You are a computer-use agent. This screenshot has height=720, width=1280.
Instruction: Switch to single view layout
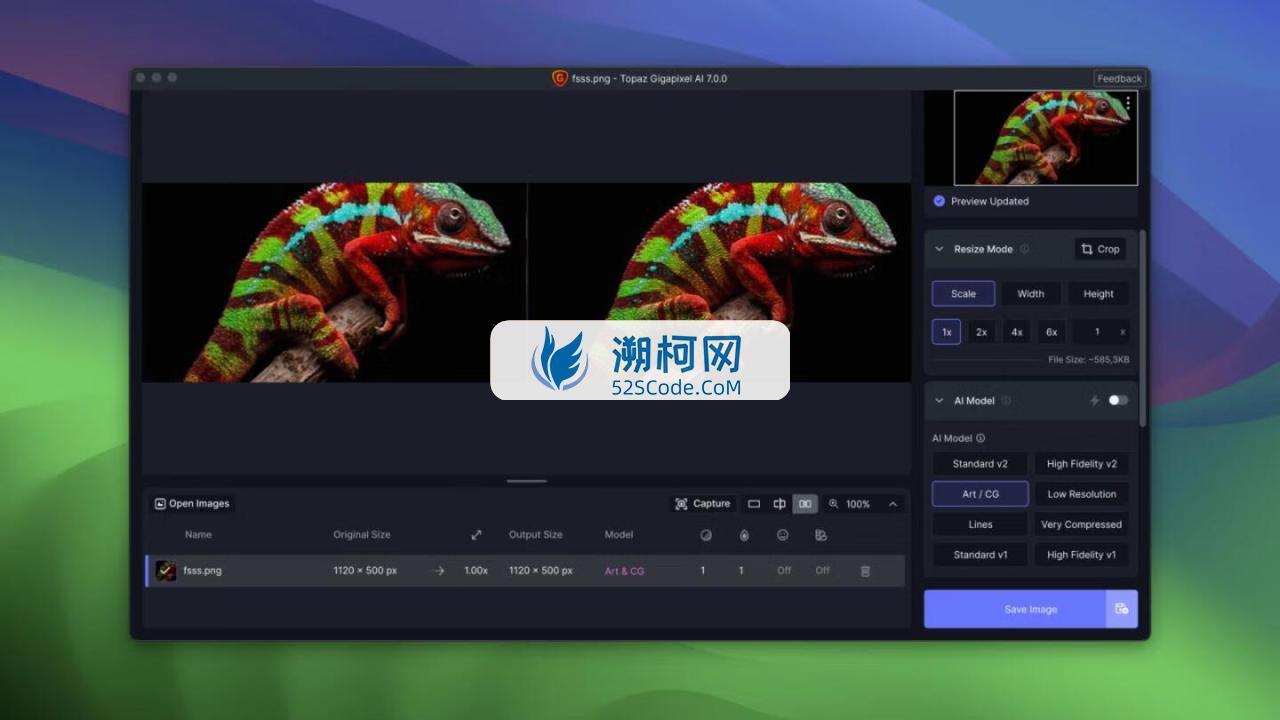coord(754,504)
